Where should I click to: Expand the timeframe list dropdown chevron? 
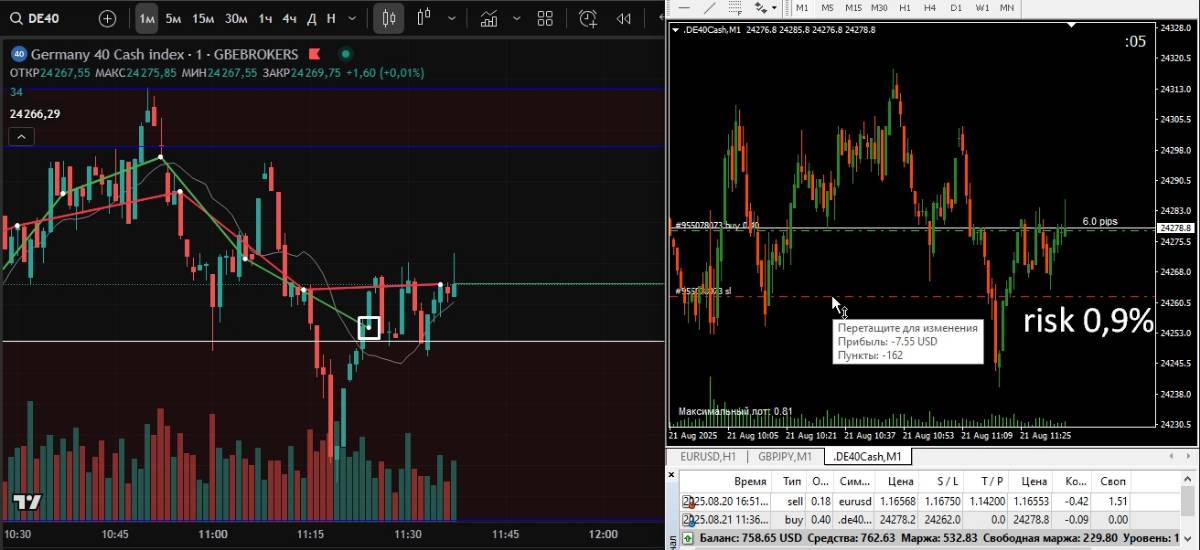tap(353, 18)
